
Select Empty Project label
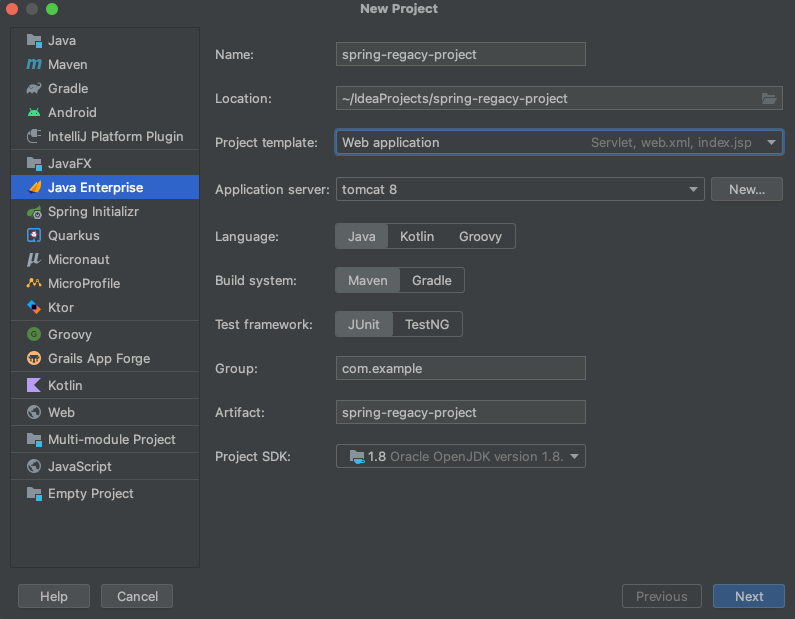[91, 493]
